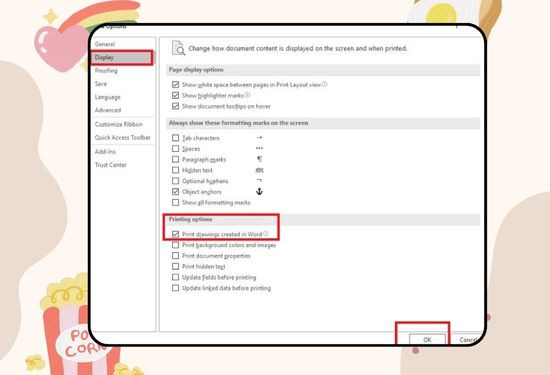
Task: Confirm settings with OK button
Action: click(x=427, y=340)
